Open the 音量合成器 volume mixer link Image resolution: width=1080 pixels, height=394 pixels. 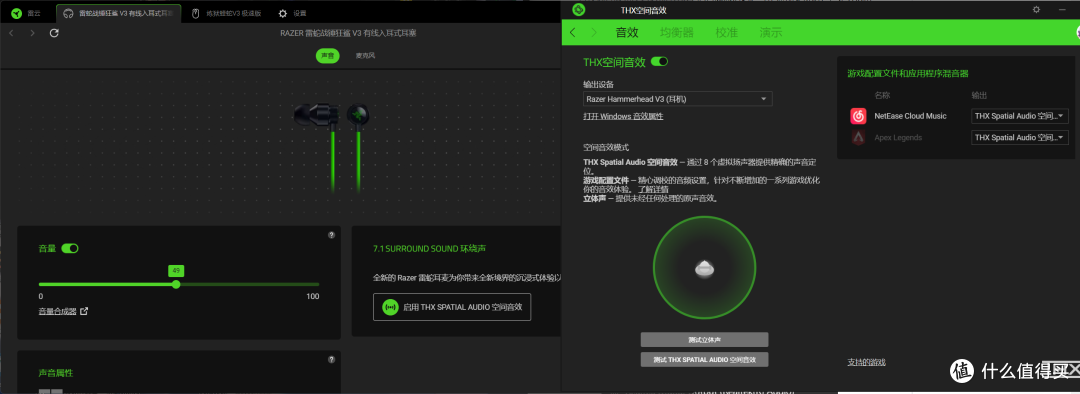click(57, 311)
